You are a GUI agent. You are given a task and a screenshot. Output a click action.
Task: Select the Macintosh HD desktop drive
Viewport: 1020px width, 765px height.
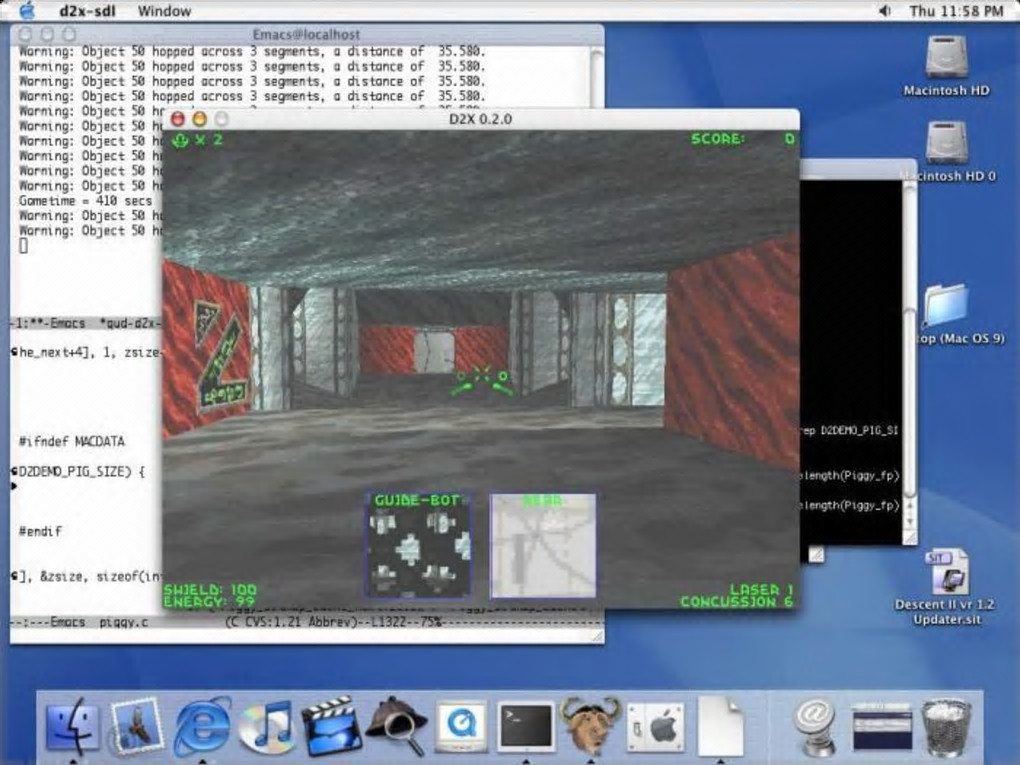[946, 66]
